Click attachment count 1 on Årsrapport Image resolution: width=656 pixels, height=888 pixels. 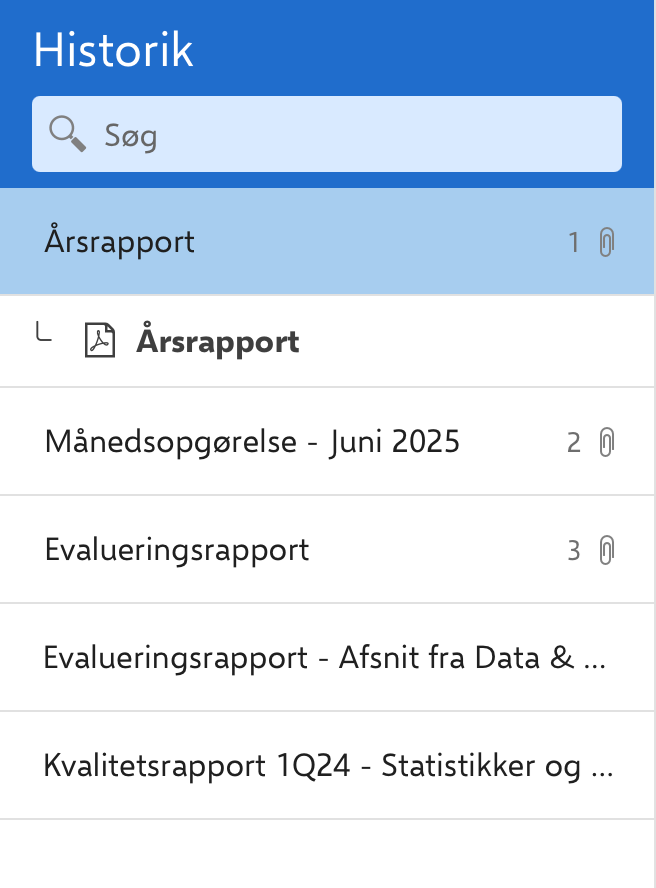pos(574,242)
